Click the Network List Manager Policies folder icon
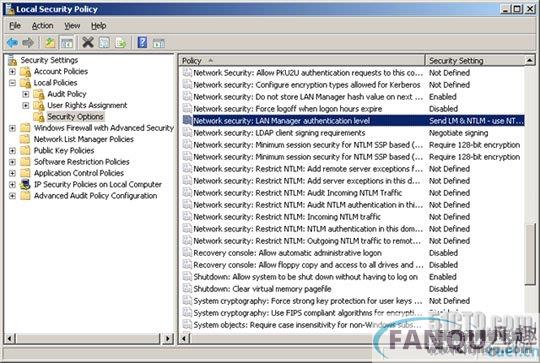This screenshot has width=540, height=363. coord(25,139)
